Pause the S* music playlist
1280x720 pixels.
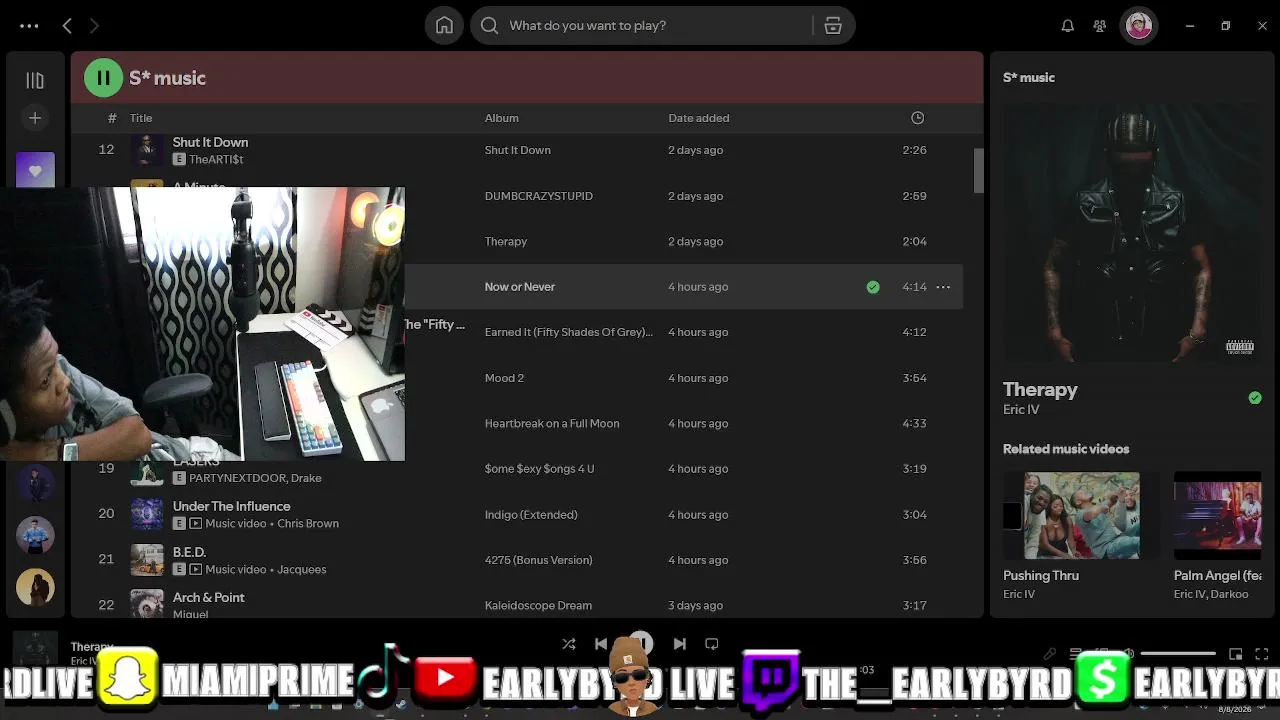click(x=103, y=78)
